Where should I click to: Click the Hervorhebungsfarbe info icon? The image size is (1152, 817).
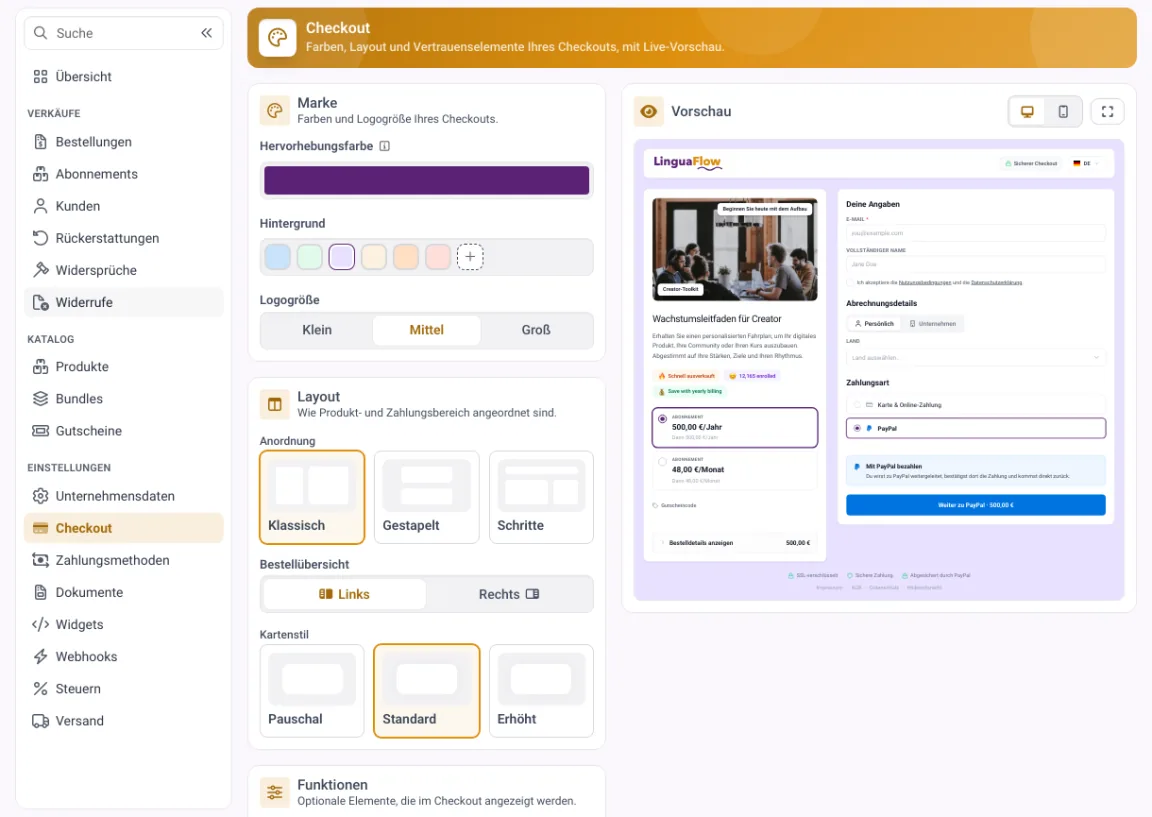(384, 146)
